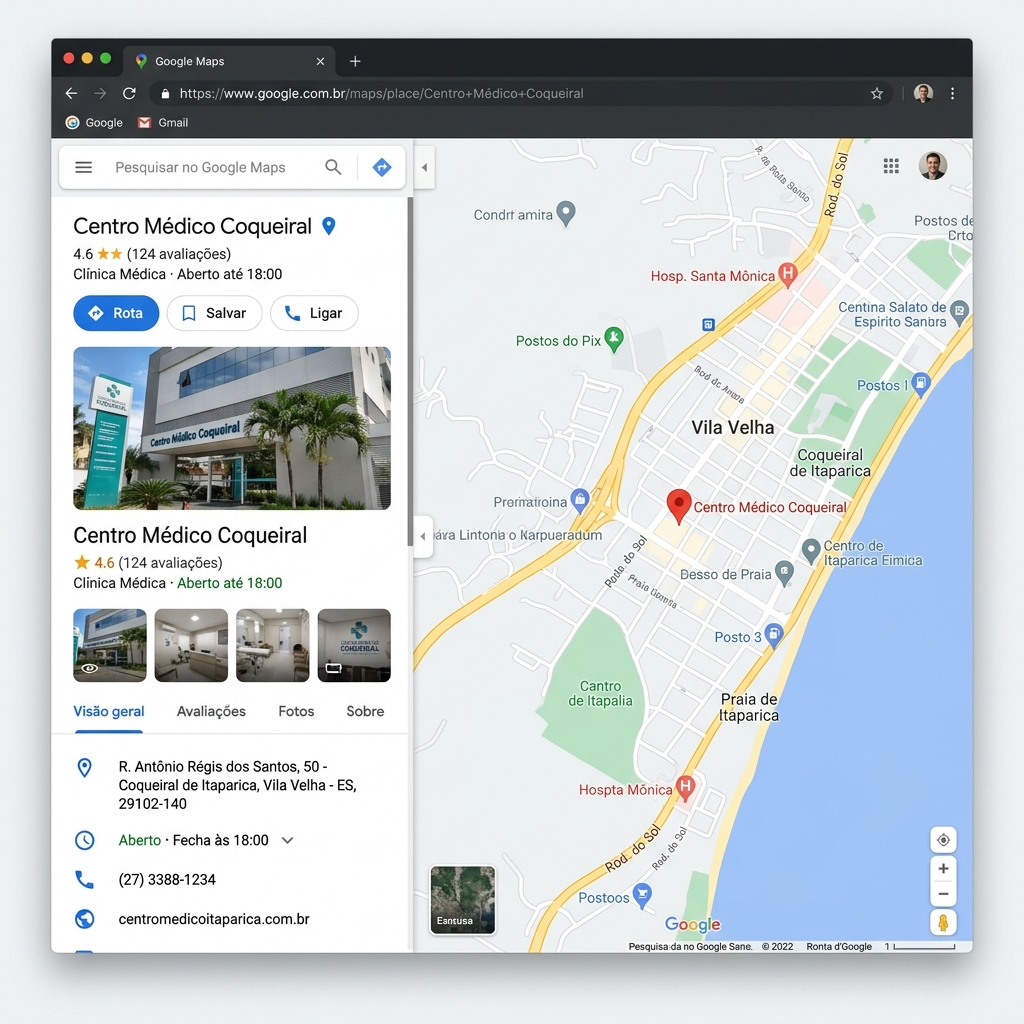Click Postoos shopping marker
The height and width of the screenshot is (1024, 1024).
click(643, 895)
